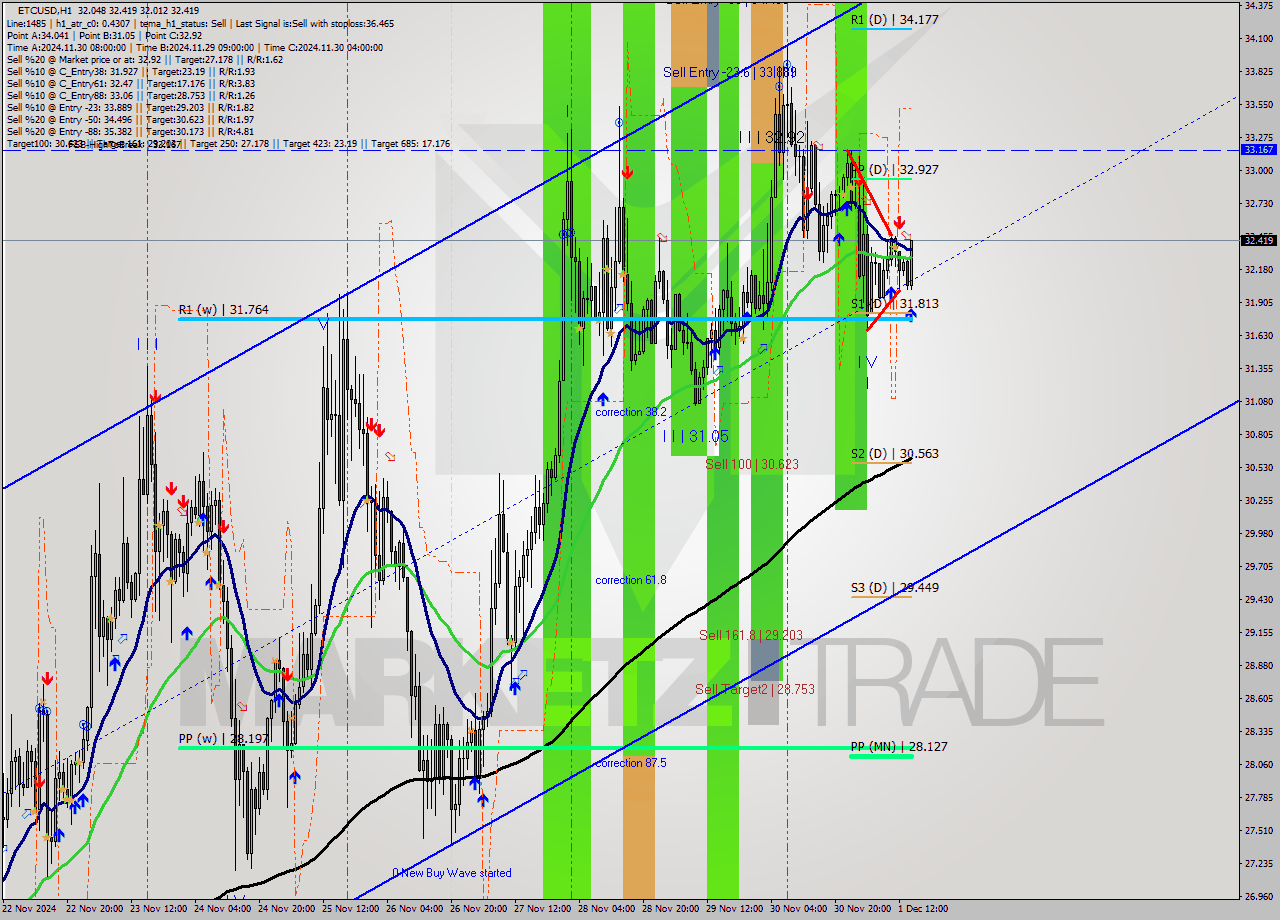The width and height of the screenshot is (1280, 920).
Task: Click the Target 685: 17.176 text
Action: click(410, 144)
